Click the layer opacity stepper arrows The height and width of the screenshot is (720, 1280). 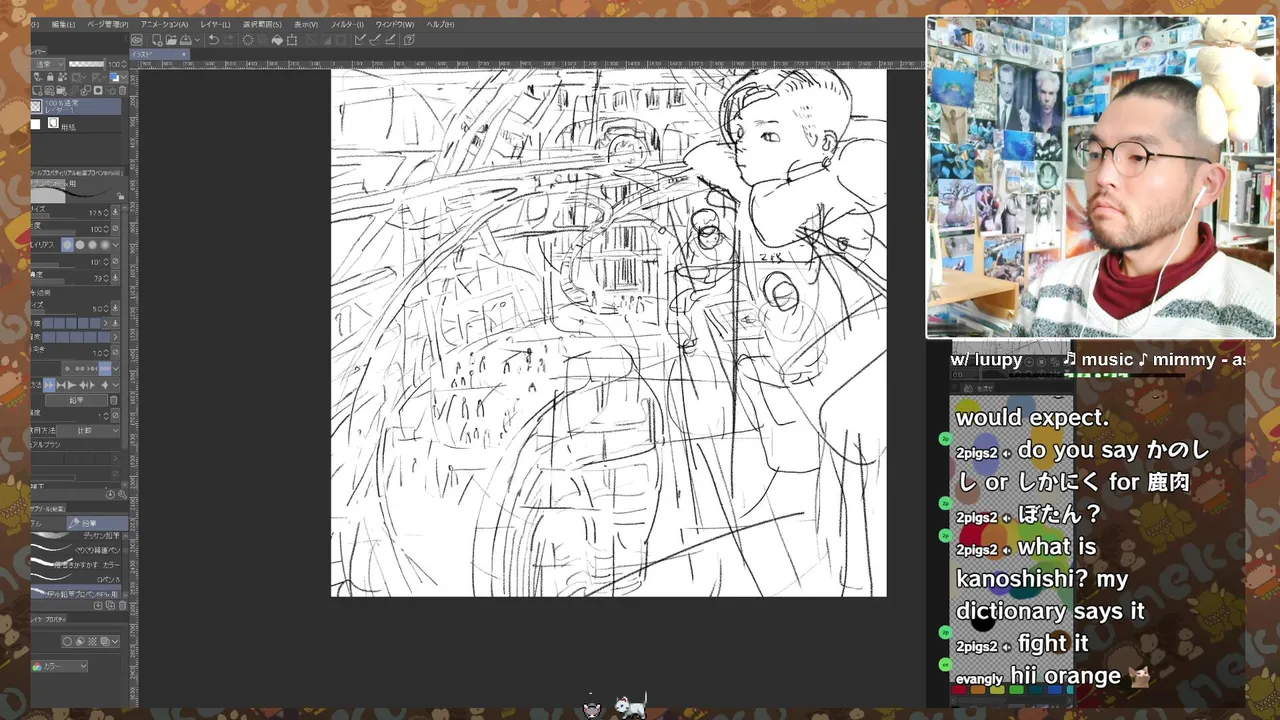coord(124,64)
